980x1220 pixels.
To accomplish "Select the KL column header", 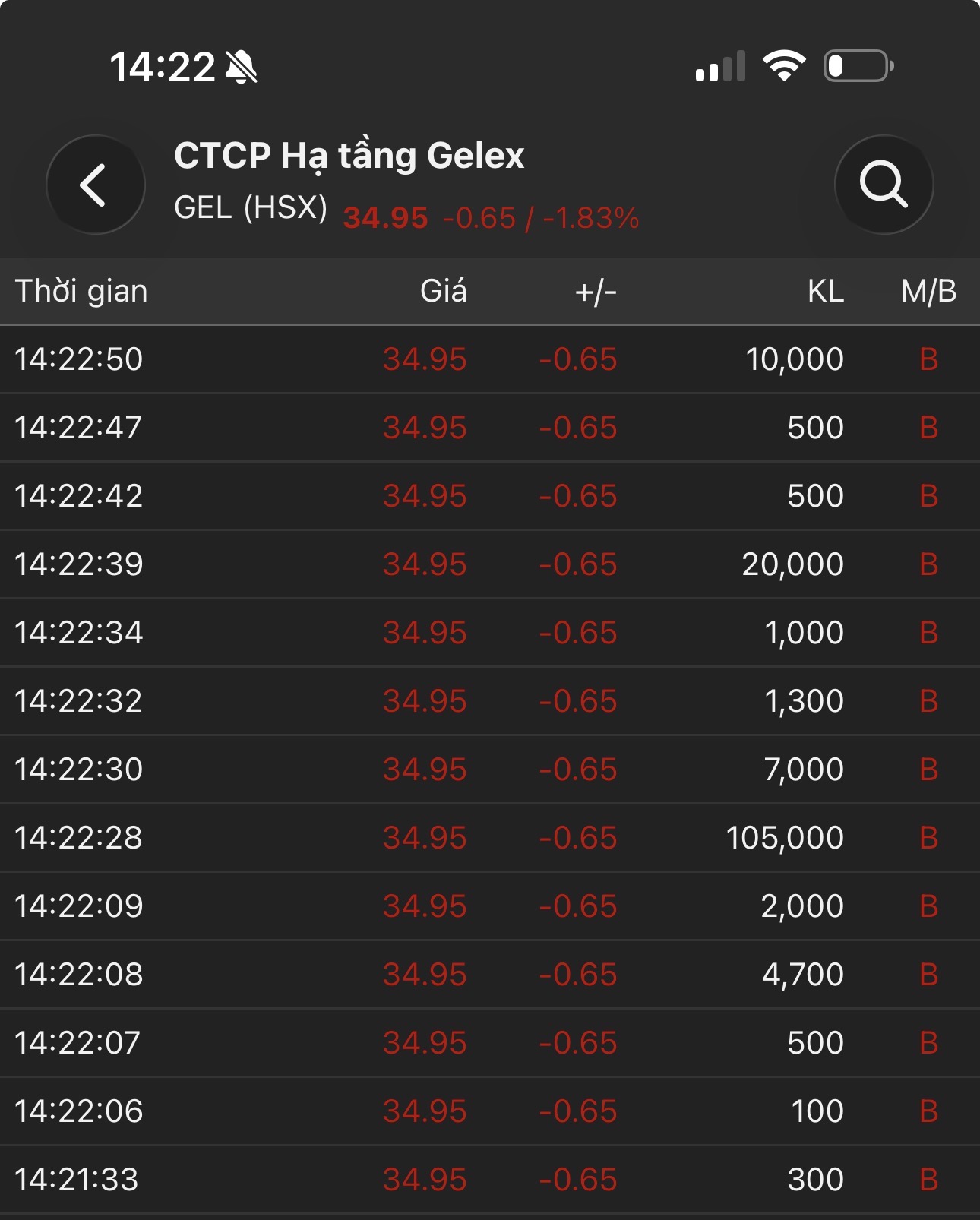I will tap(825, 291).
